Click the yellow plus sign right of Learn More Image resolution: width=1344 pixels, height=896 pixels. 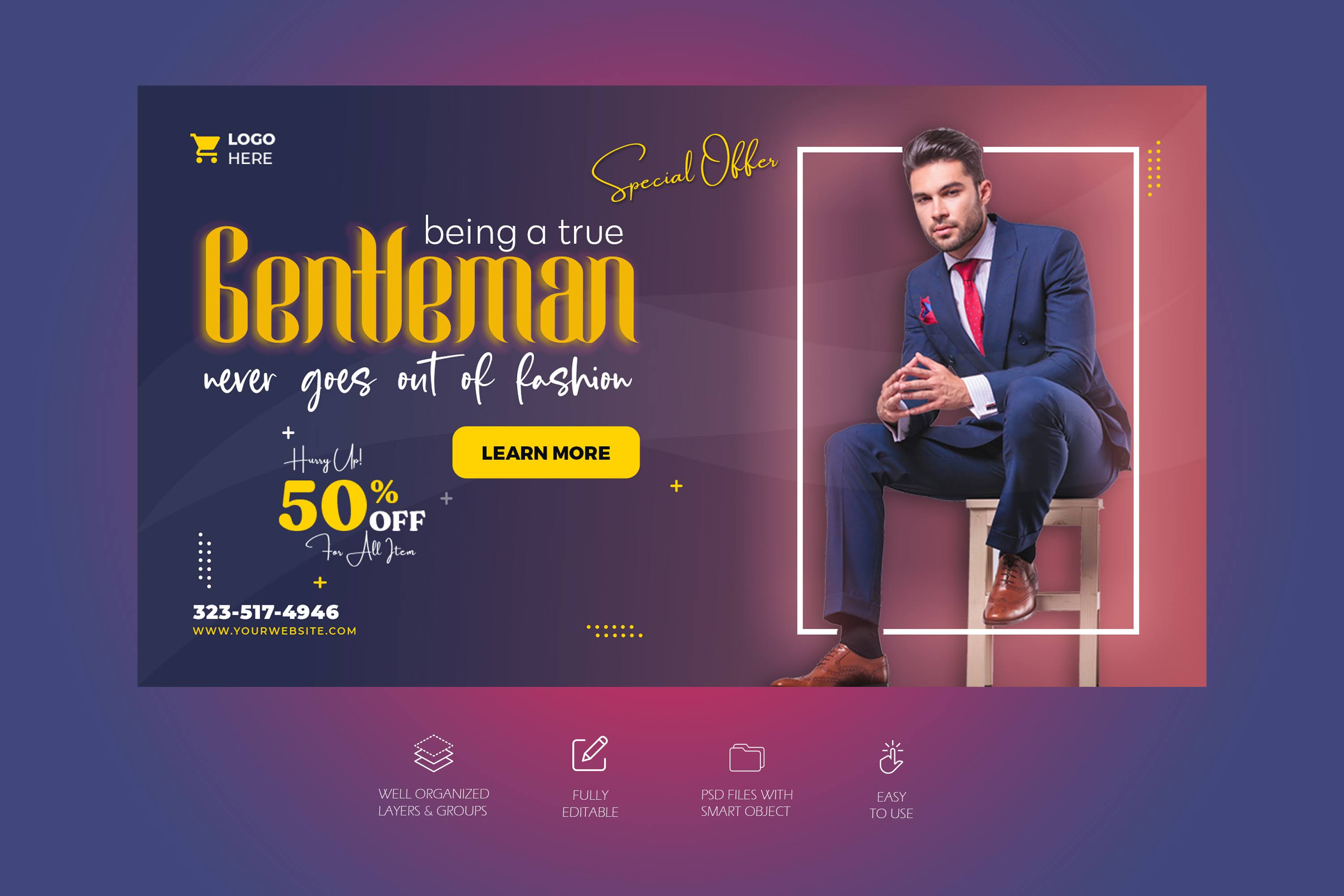click(677, 486)
